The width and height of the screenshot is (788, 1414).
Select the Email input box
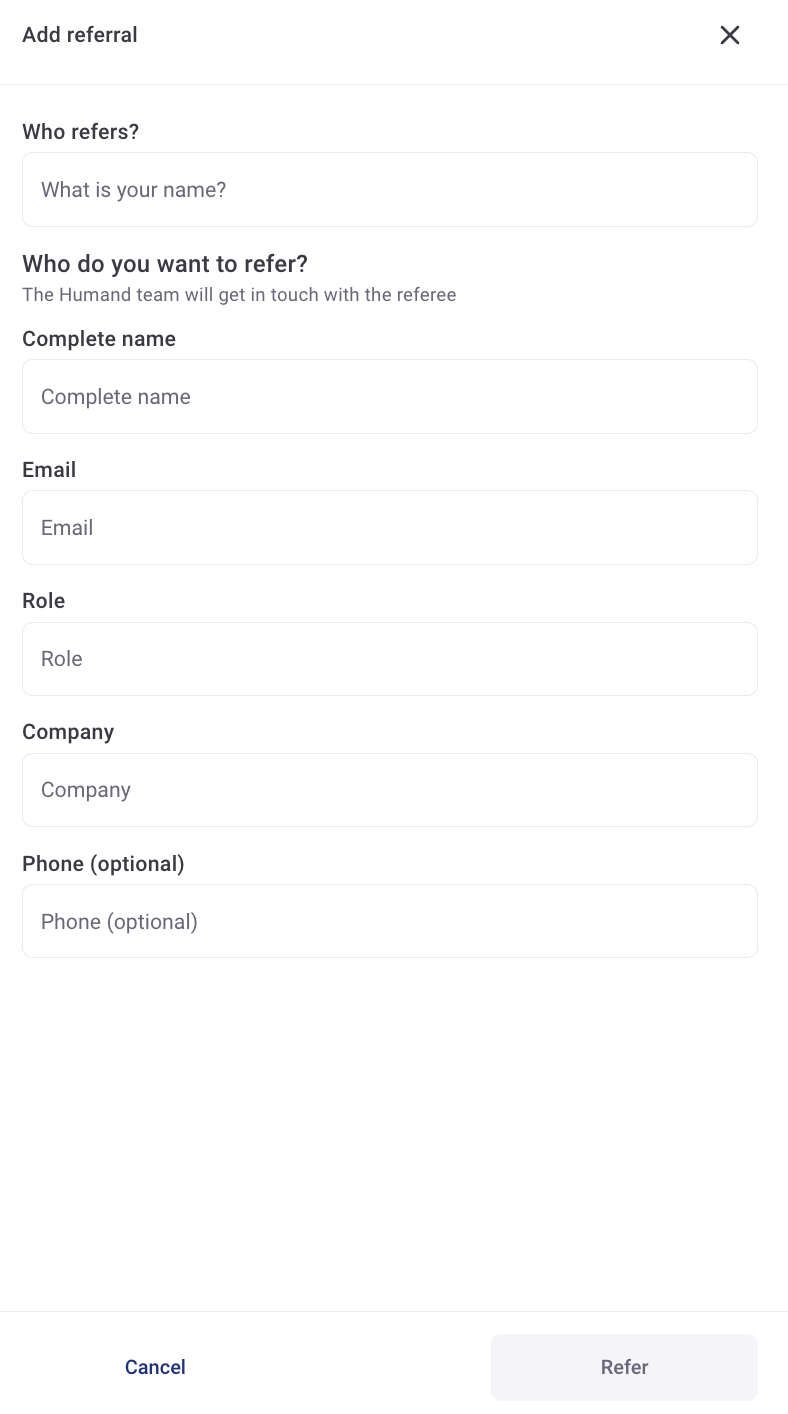click(390, 528)
